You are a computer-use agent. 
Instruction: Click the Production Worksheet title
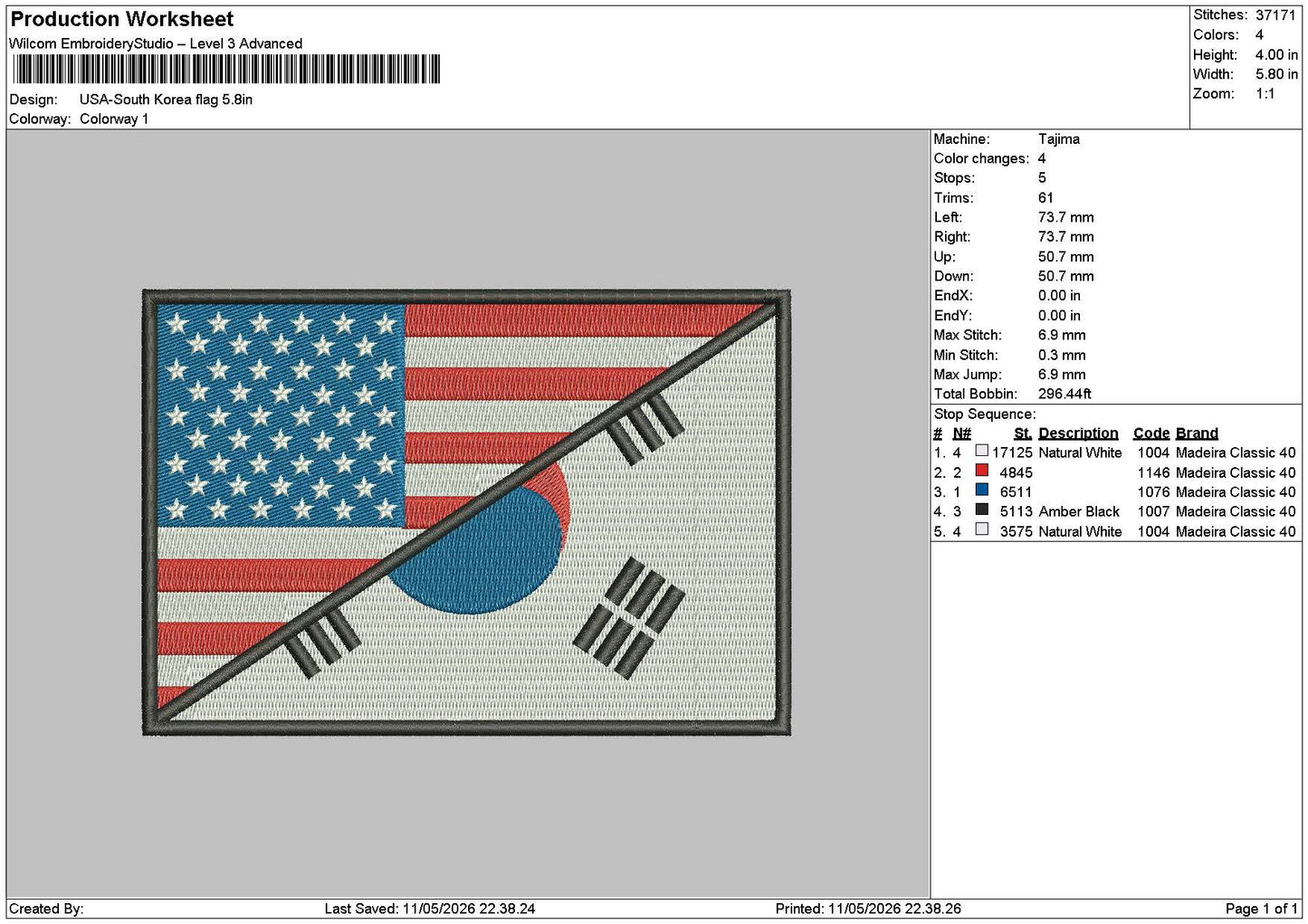(121, 19)
